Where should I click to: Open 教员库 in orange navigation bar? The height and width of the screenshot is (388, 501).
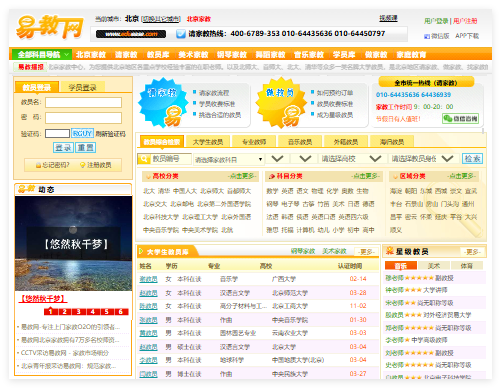(x=158, y=54)
